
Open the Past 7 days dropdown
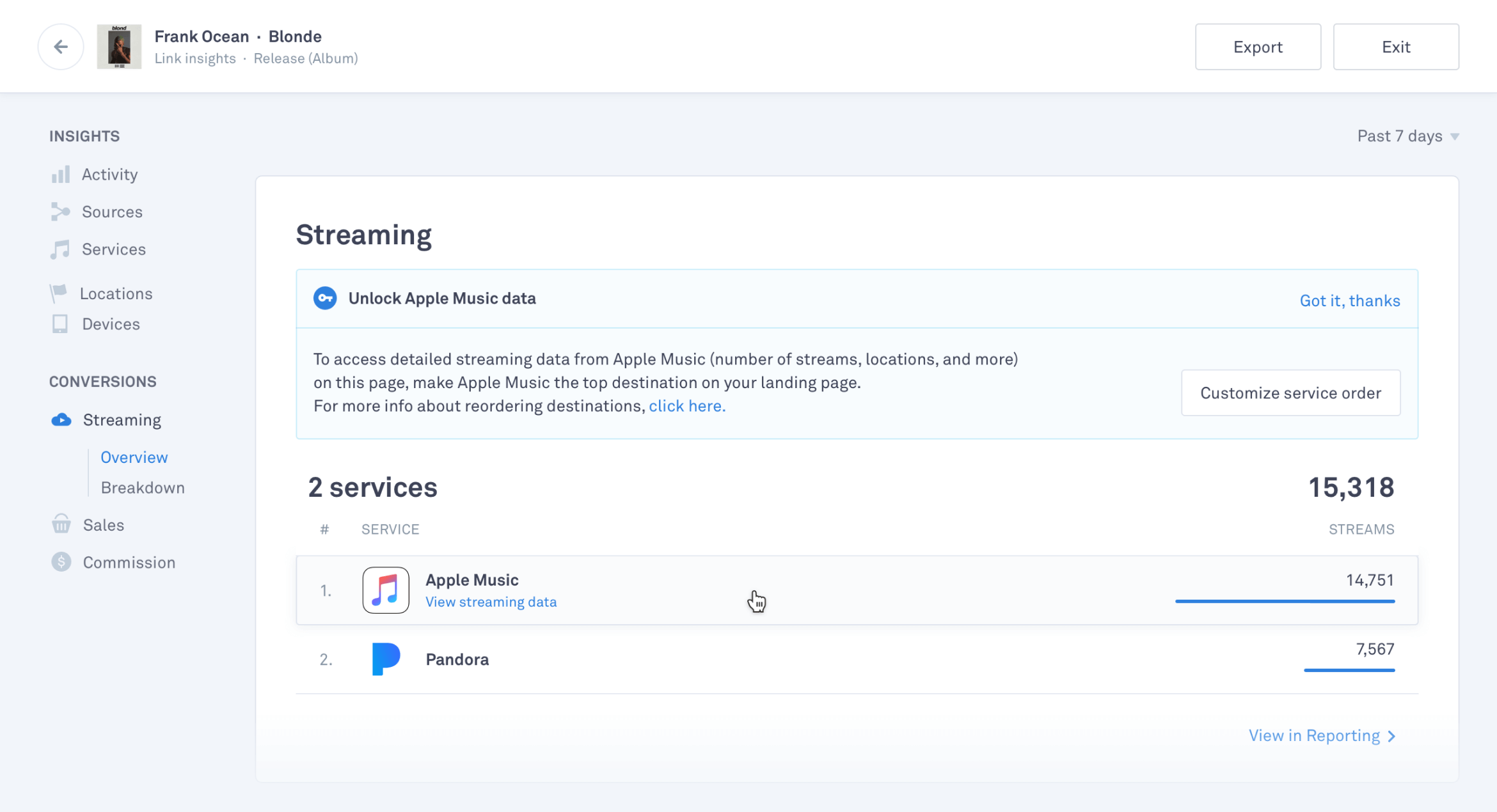click(1408, 136)
